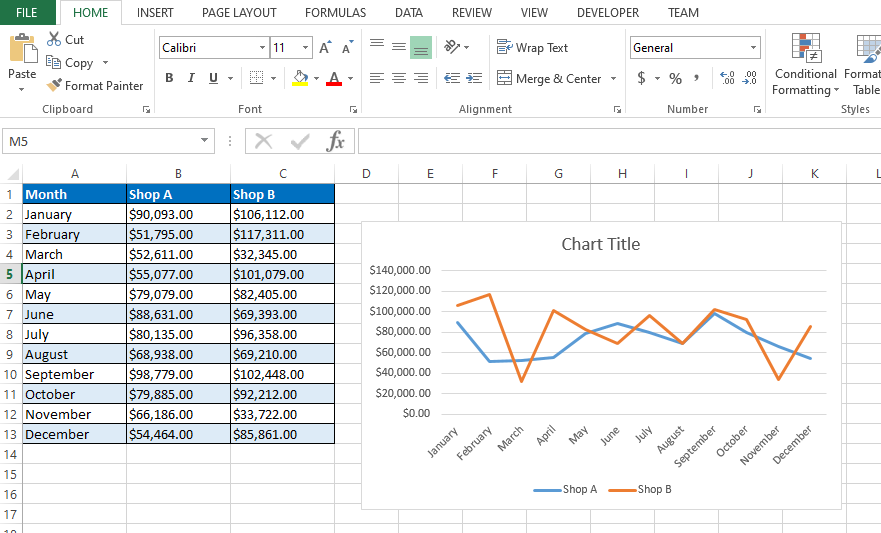Image resolution: width=881 pixels, height=533 pixels.
Task: Click the yellow Fill Color swatch button
Action: pyautogui.click(x=299, y=78)
